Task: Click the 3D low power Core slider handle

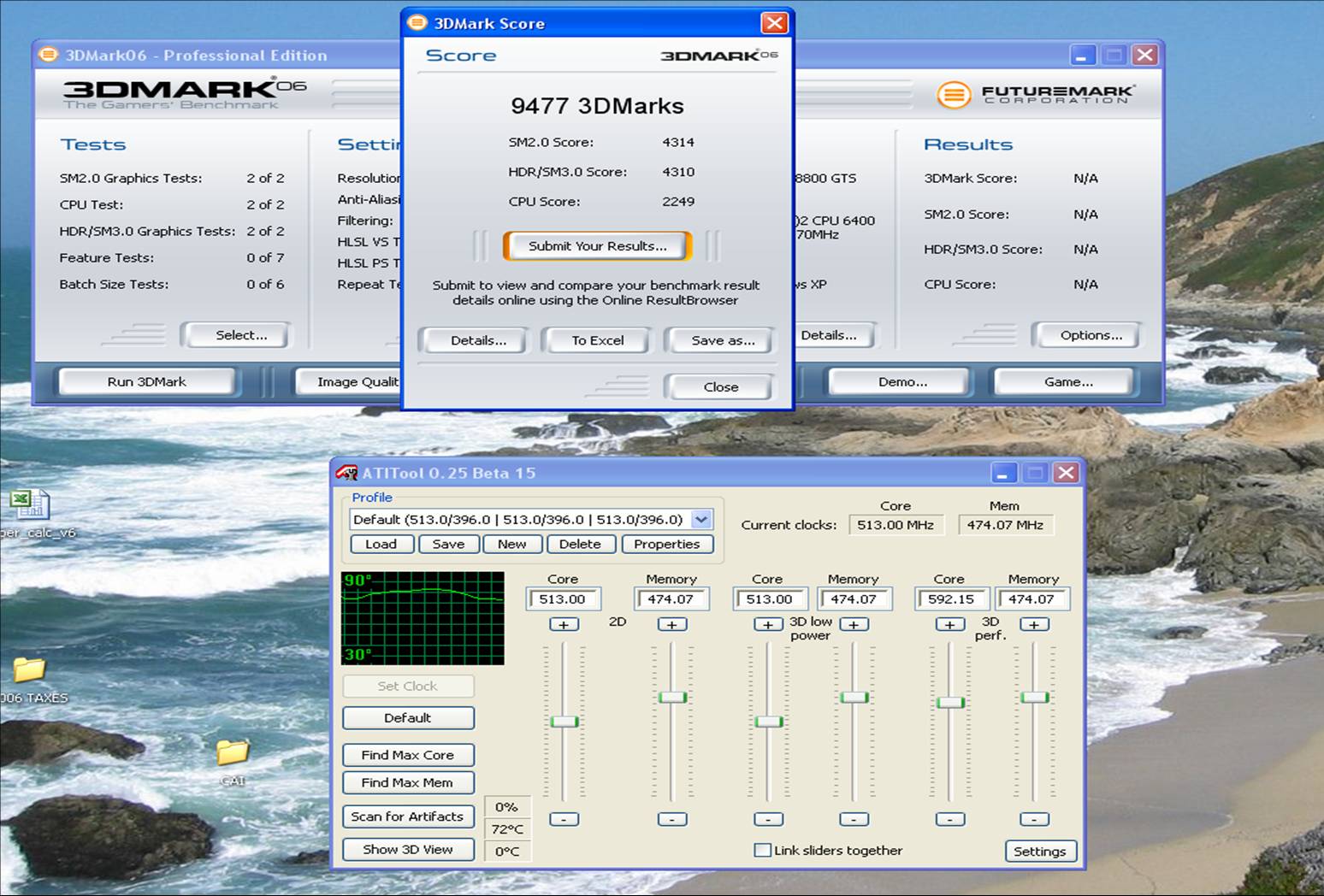Action: point(768,722)
